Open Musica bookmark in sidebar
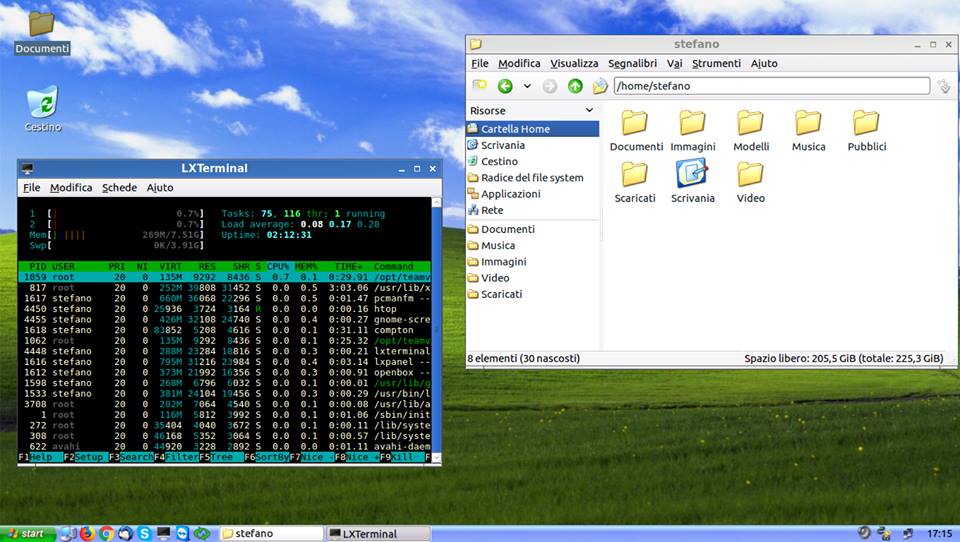Image resolution: width=960 pixels, height=542 pixels. tap(491, 245)
